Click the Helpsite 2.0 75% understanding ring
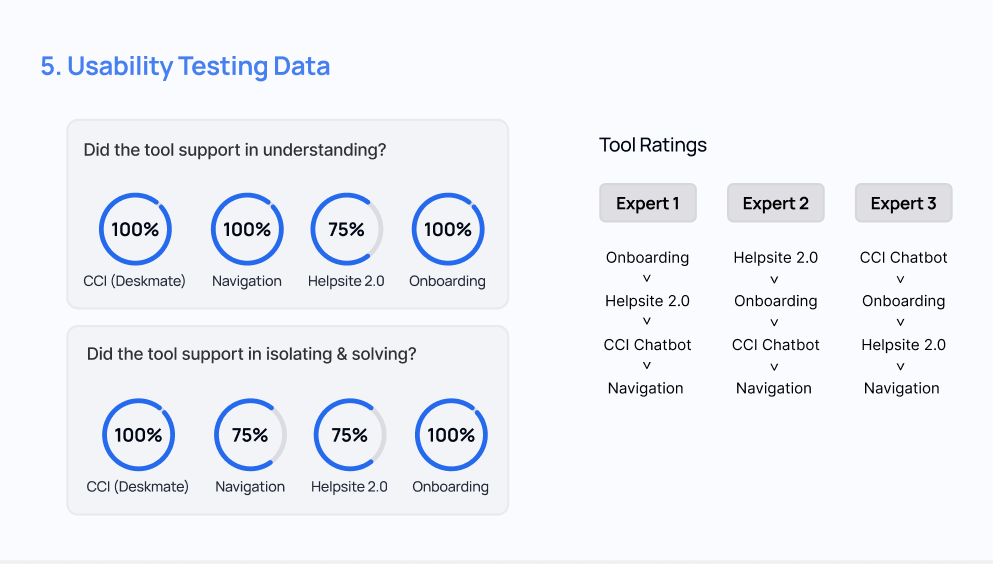Image resolution: width=993 pixels, height=564 pixels. (346, 230)
